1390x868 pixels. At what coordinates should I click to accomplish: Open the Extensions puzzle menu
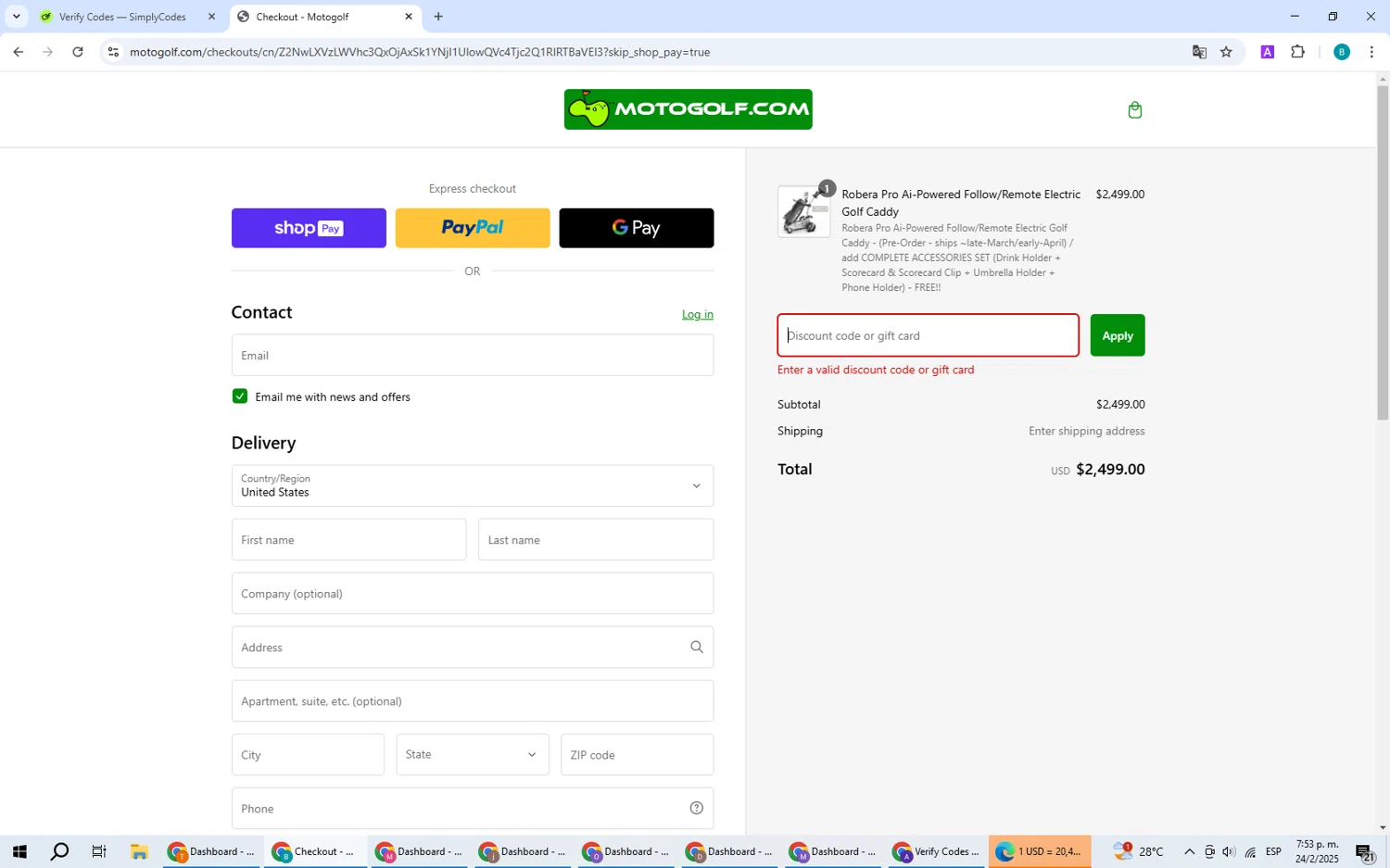(1297, 52)
